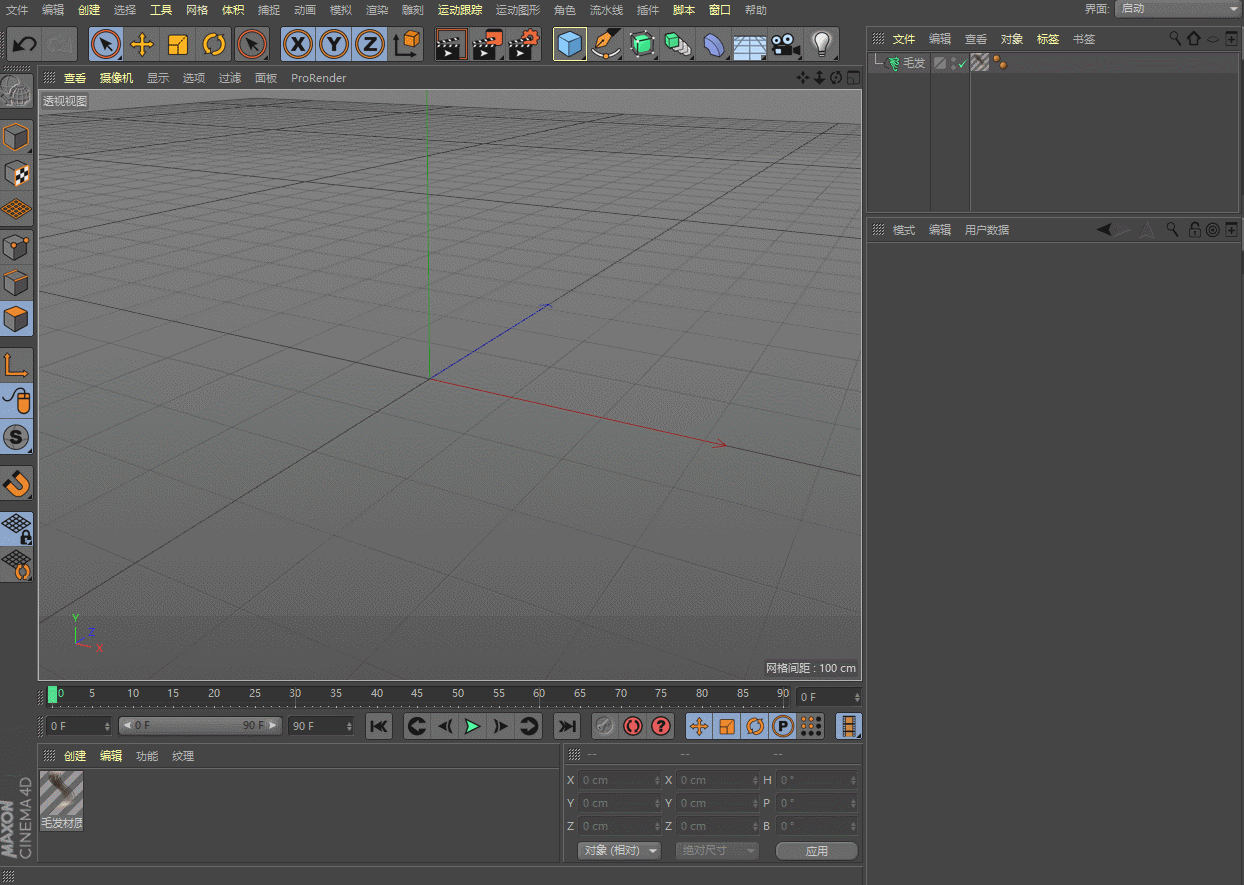Add a Cube primitive object
This screenshot has height=885, width=1244.
[569, 45]
